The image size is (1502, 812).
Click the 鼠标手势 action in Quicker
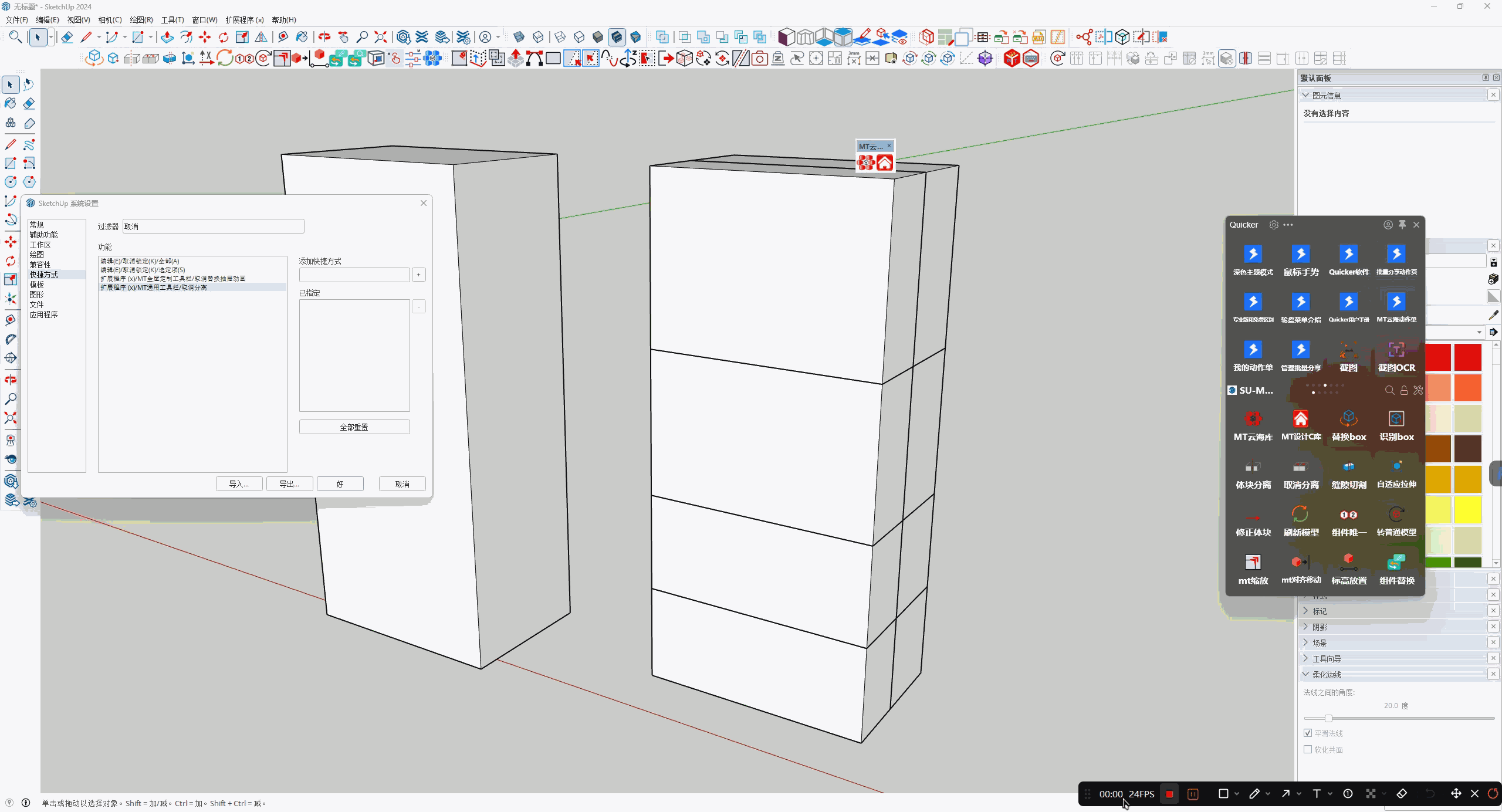point(1301,261)
